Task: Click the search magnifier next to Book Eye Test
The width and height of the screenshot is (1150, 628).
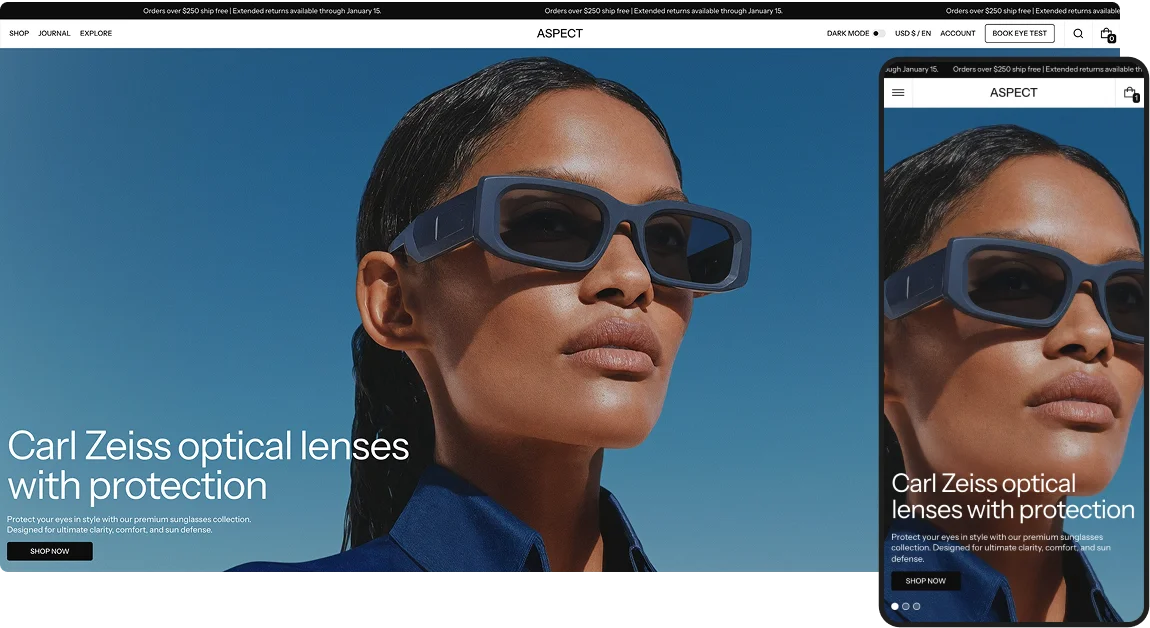Action: (1078, 33)
